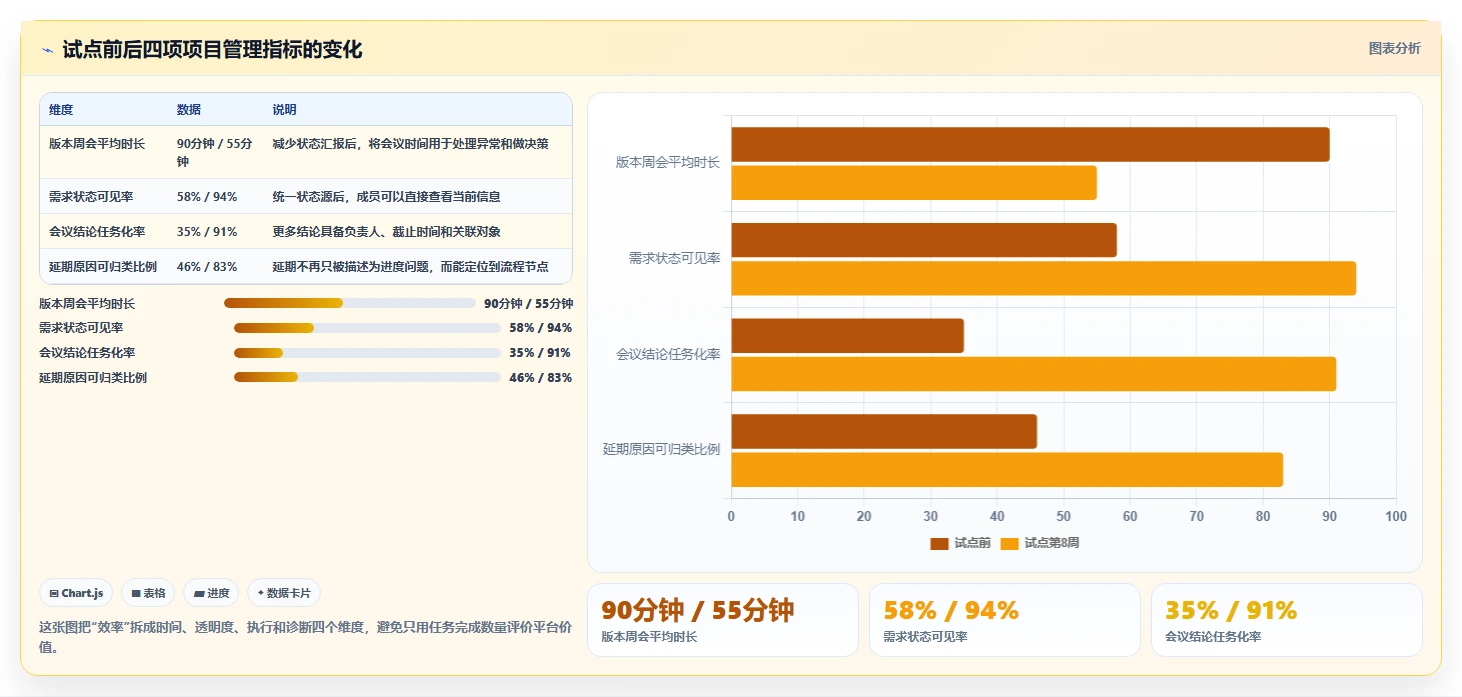Image resolution: width=1462 pixels, height=697 pixels.
Task: Click the 试点前 legend label text
Action: [972, 543]
